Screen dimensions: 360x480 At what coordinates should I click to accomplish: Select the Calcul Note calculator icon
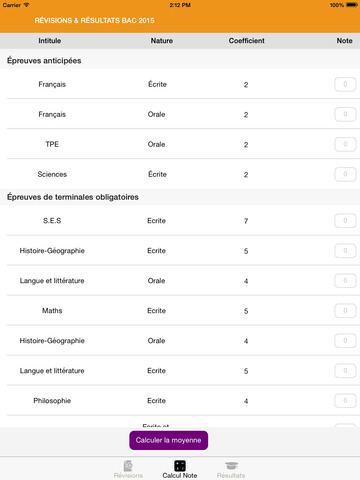point(180,466)
